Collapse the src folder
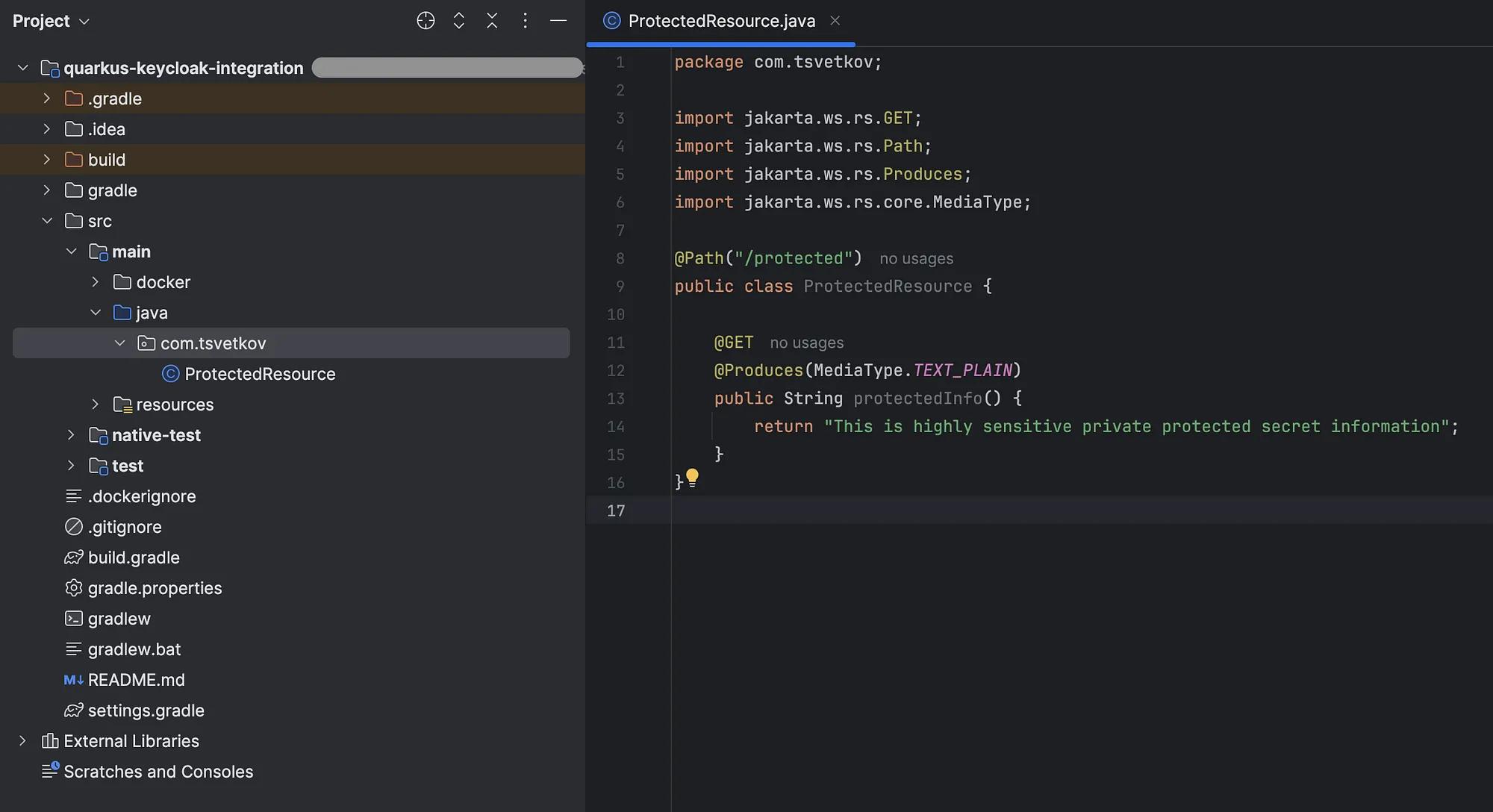Screen dimensions: 1493x812 47,221
